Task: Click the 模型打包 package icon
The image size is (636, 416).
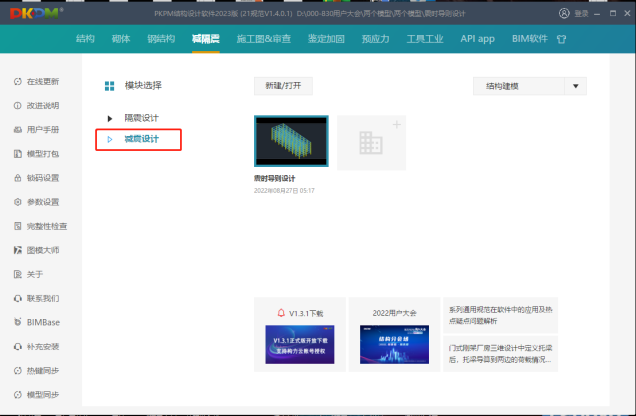Action: [17, 154]
